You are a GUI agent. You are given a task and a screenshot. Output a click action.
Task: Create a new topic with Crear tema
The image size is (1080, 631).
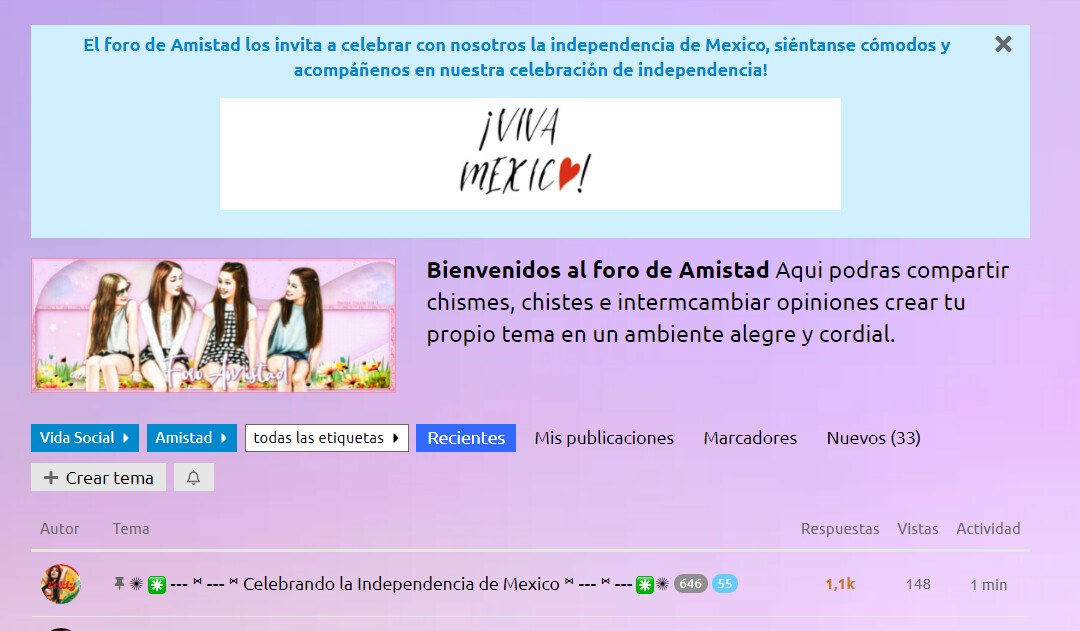click(98, 477)
